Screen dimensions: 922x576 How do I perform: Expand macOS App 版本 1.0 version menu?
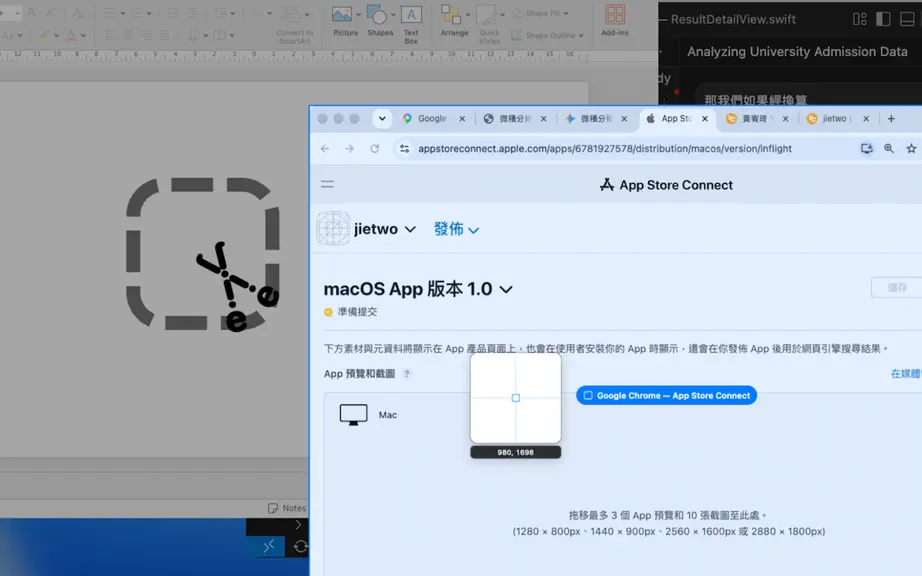[506, 289]
